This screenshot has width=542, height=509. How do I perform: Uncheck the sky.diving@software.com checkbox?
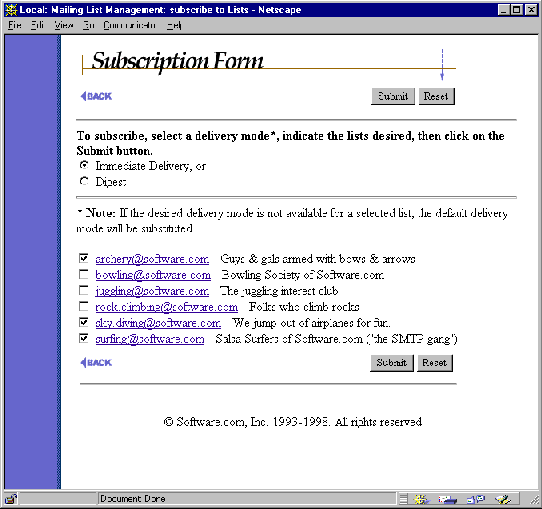coord(84,322)
